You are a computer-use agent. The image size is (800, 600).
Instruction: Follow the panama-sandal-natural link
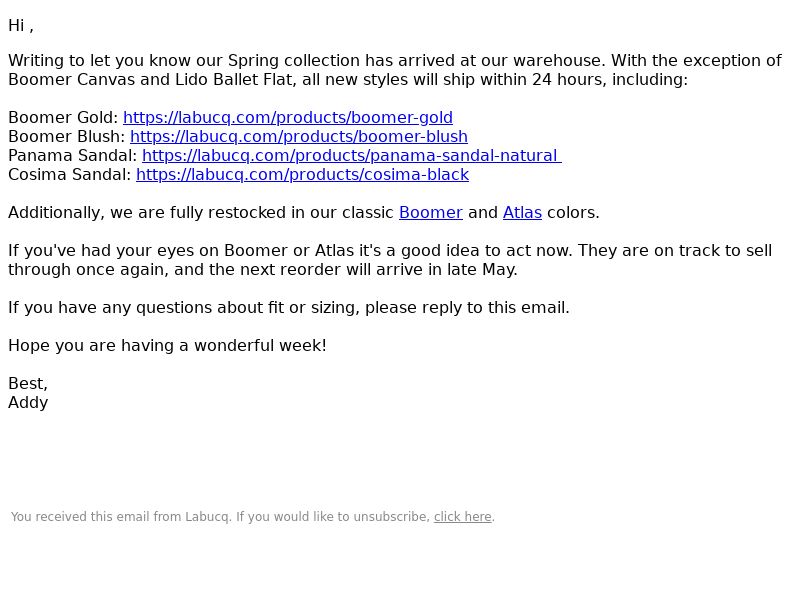pyautogui.click(x=352, y=156)
